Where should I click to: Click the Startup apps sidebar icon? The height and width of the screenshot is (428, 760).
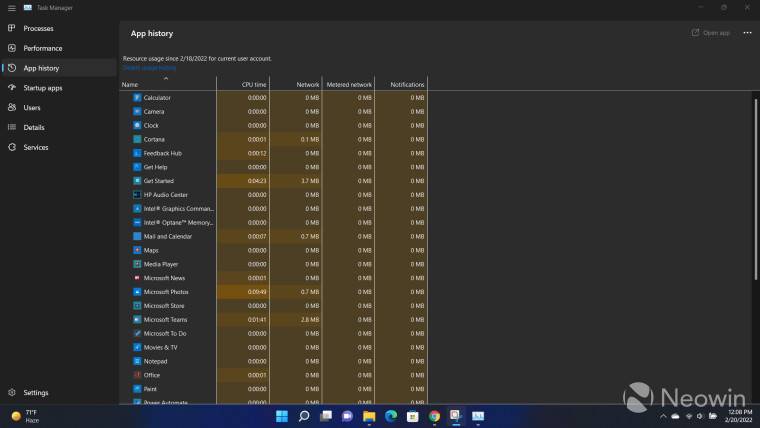coord(12,88)
